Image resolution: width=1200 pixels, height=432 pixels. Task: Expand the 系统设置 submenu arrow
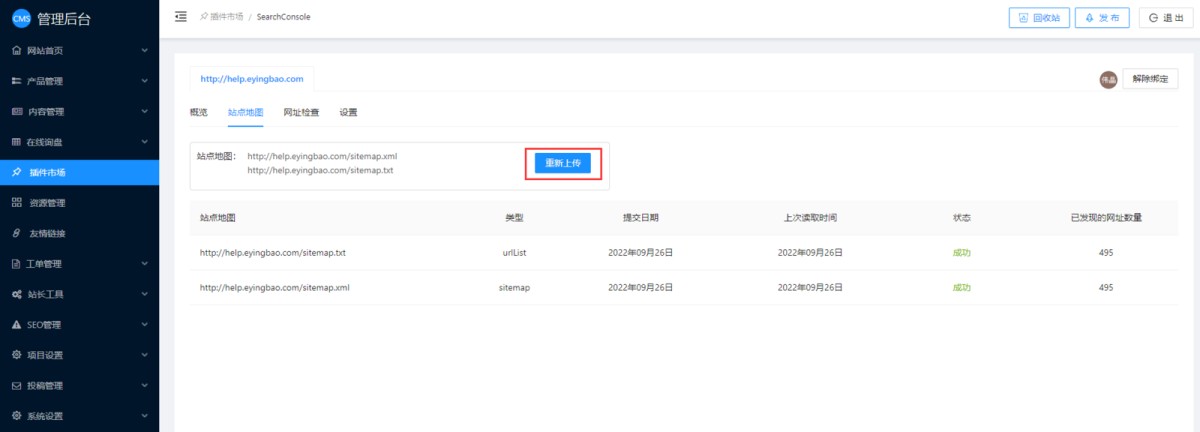click(x=145, y=416)
